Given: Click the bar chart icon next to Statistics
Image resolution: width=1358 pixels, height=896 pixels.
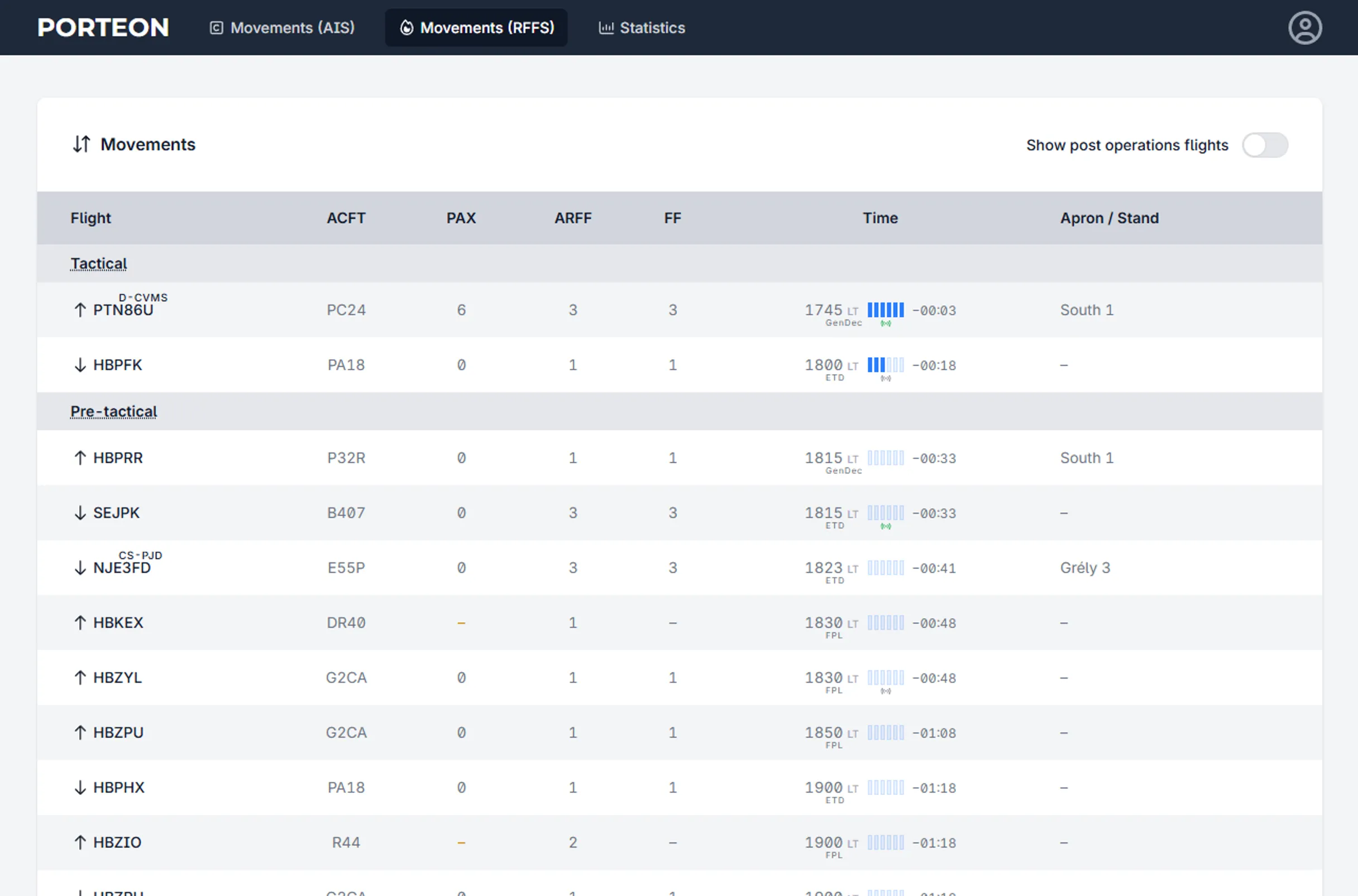Looking at the screenshot, I should pos(605,27).
